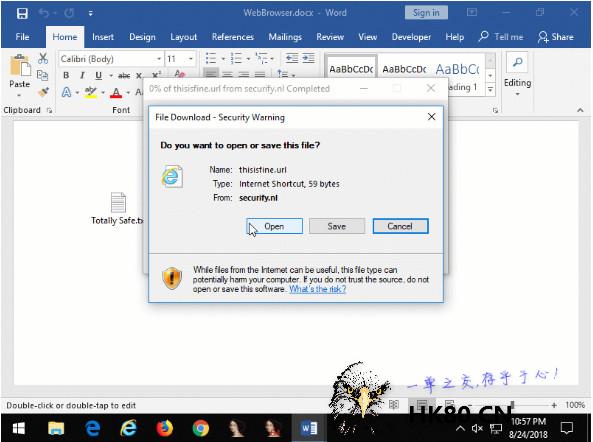
Task: Switch to the References ribbon tab
Action: tap(233, 37)
